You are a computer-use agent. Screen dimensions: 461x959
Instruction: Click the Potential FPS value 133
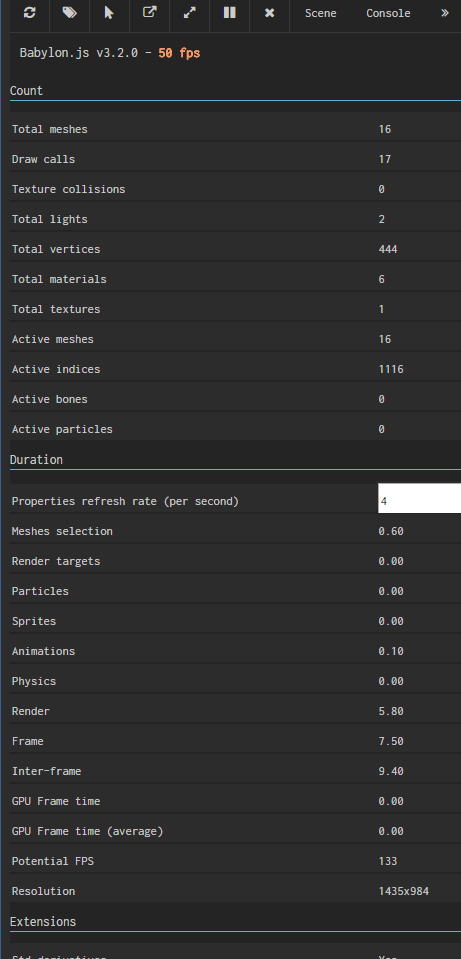(388, 861)
